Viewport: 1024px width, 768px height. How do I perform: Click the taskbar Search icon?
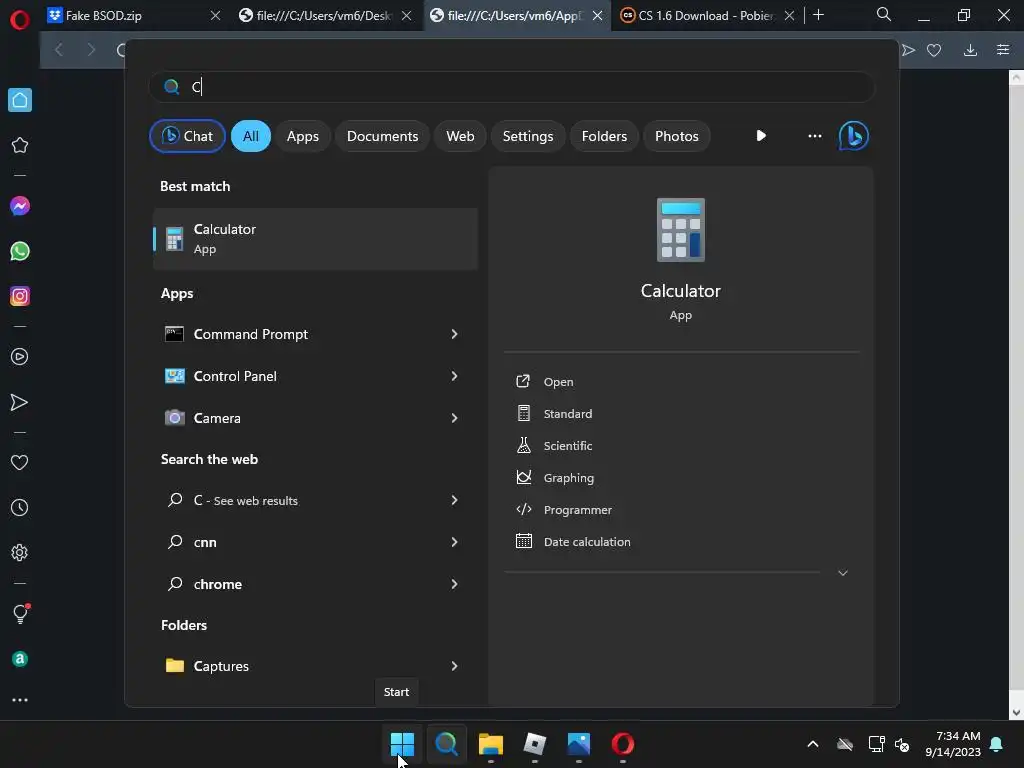click(446, 744)
